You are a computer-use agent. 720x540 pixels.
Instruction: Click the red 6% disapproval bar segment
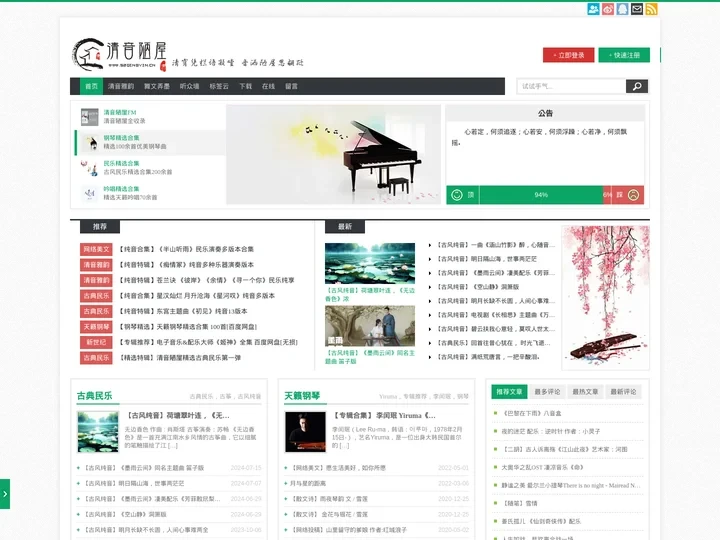607,195
